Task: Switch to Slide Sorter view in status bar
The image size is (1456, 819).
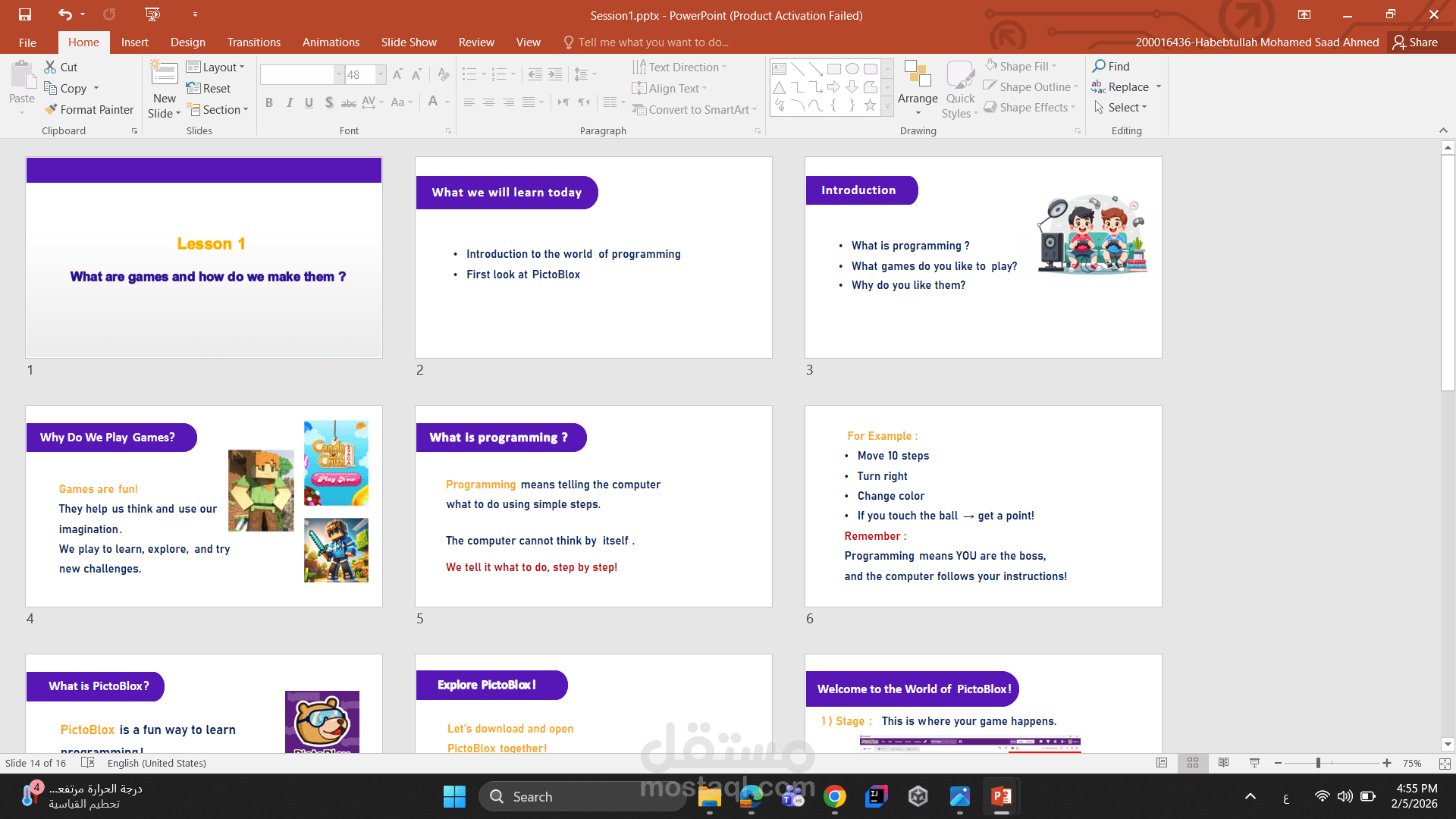Action: (x=1193, y=763)
